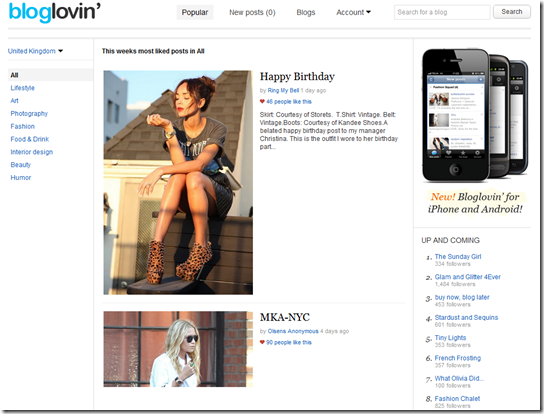Click 'This weeks most liked posts in All'
This screenshot has height=414, width=544.
pyautogui.click(x=153, y=51)
